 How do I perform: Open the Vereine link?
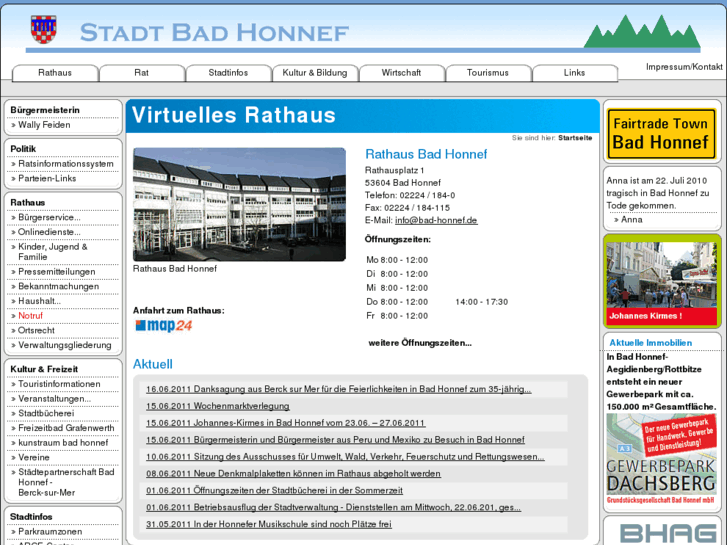(33, 457)
